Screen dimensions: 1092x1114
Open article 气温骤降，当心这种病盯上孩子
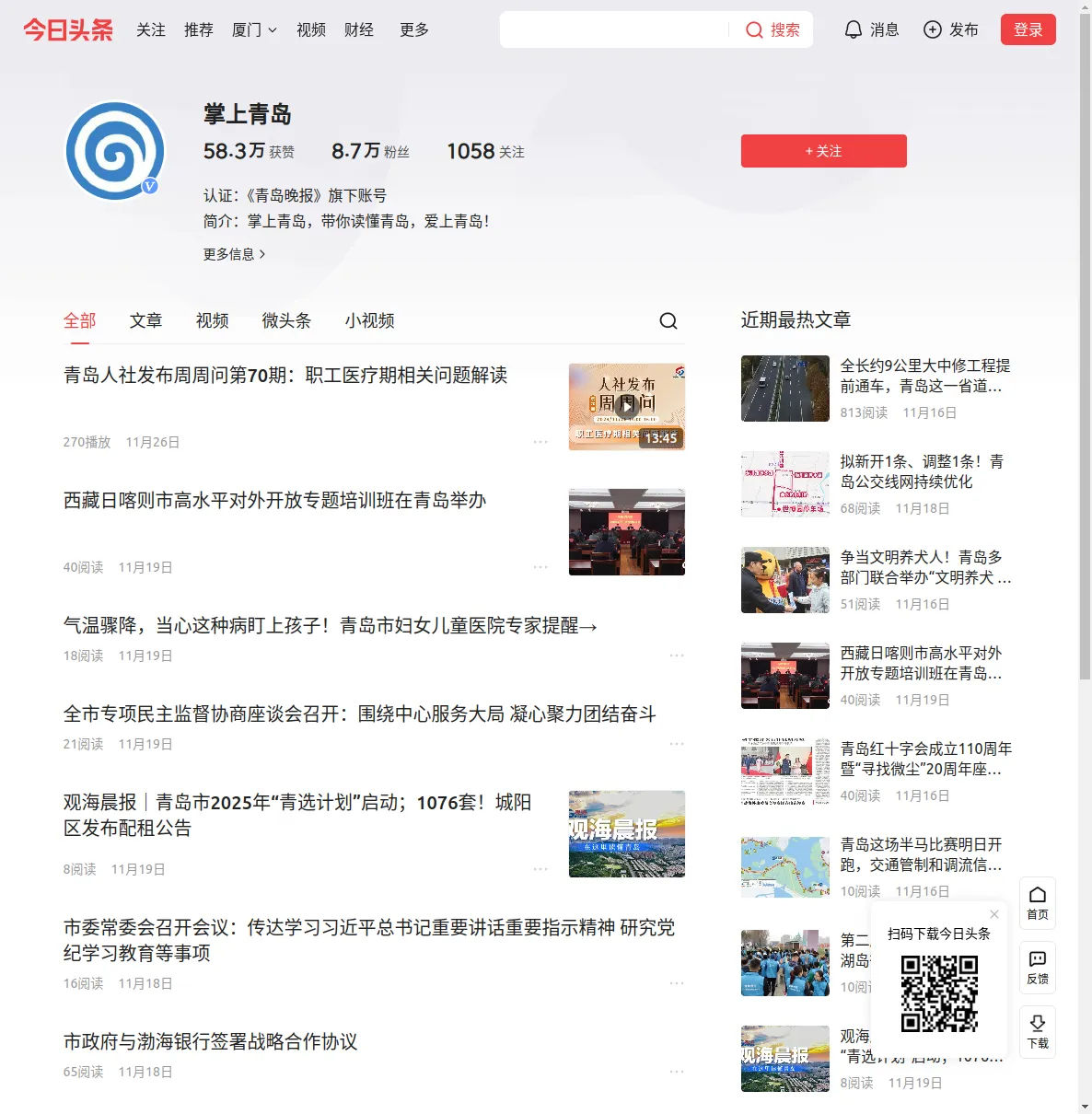(x=331, y=625)
